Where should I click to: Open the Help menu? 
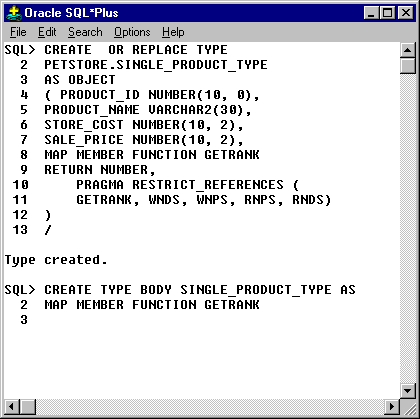tap(173, 32)
